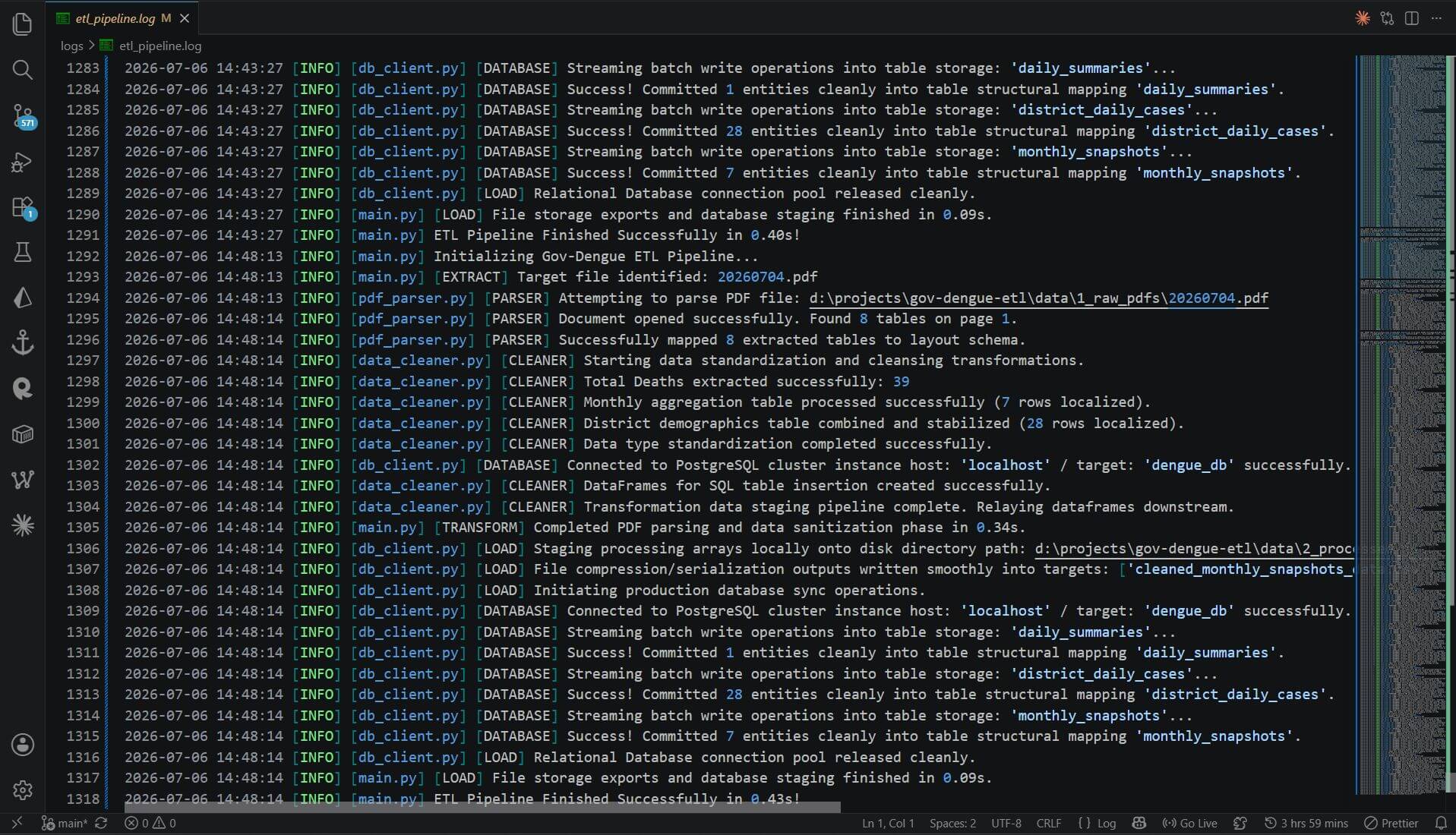
Task: Click Prettier in the status bar
Action: [x=1391, y=823]
